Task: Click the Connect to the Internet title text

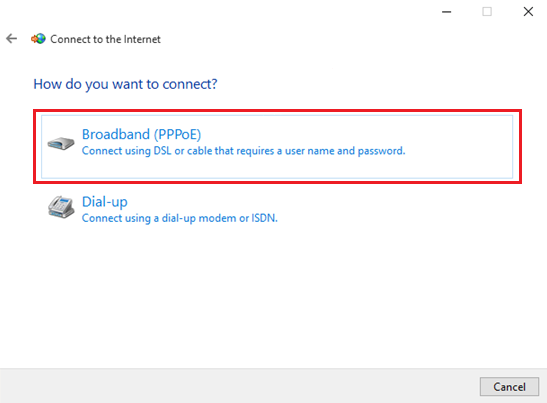Action: pos(105,39)
